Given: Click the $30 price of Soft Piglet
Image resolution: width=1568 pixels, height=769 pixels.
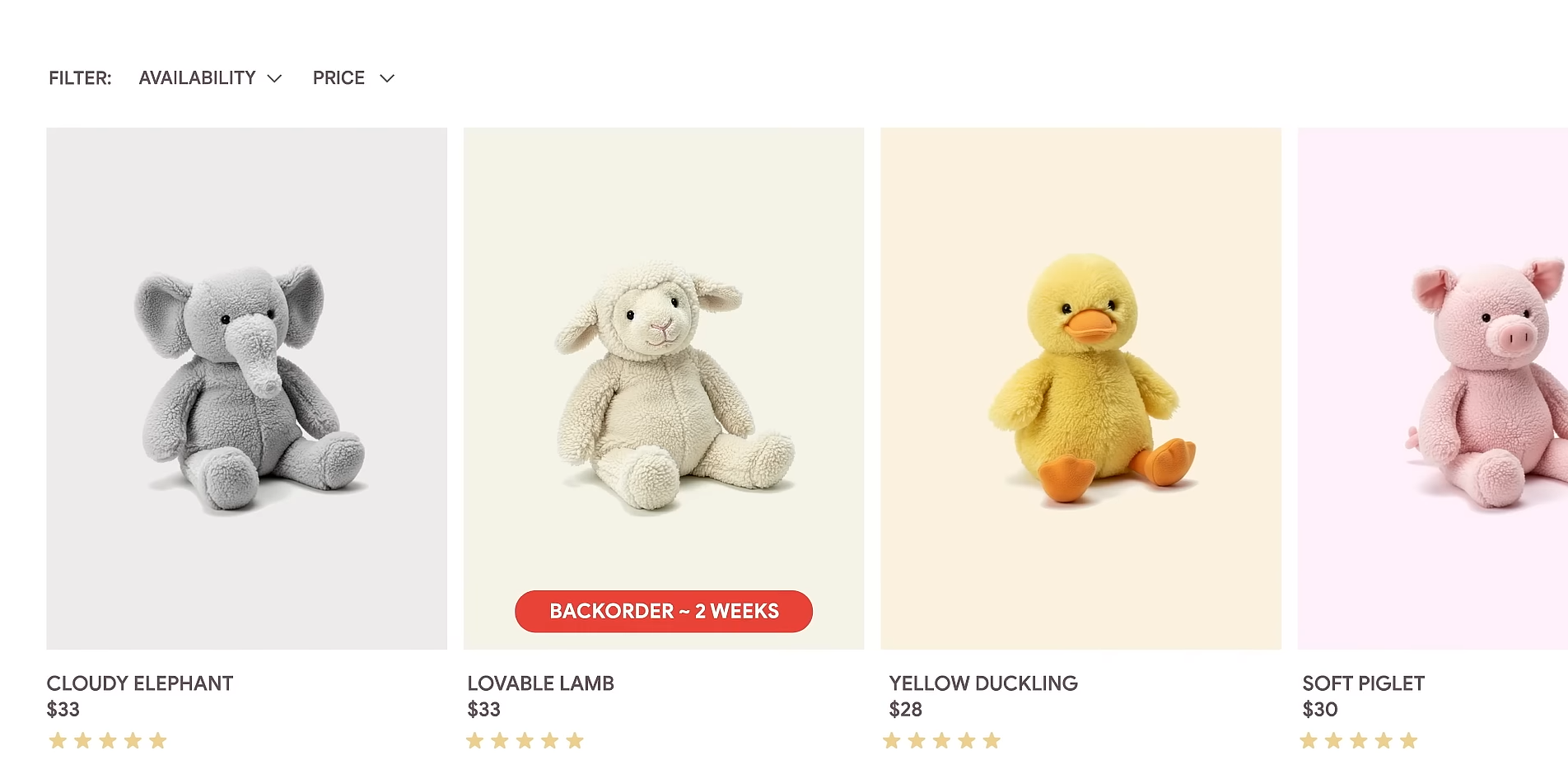Looking at the screenshot, I should 1320,710.
